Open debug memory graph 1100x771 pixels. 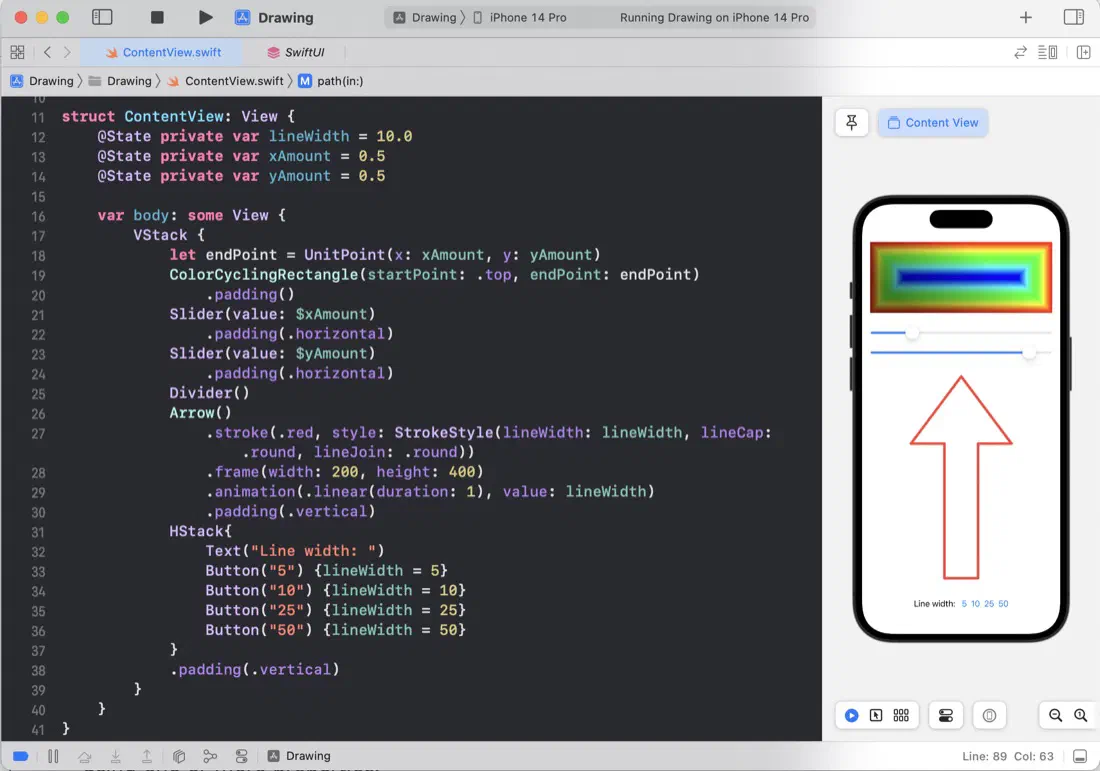click(x=210, y=756)
